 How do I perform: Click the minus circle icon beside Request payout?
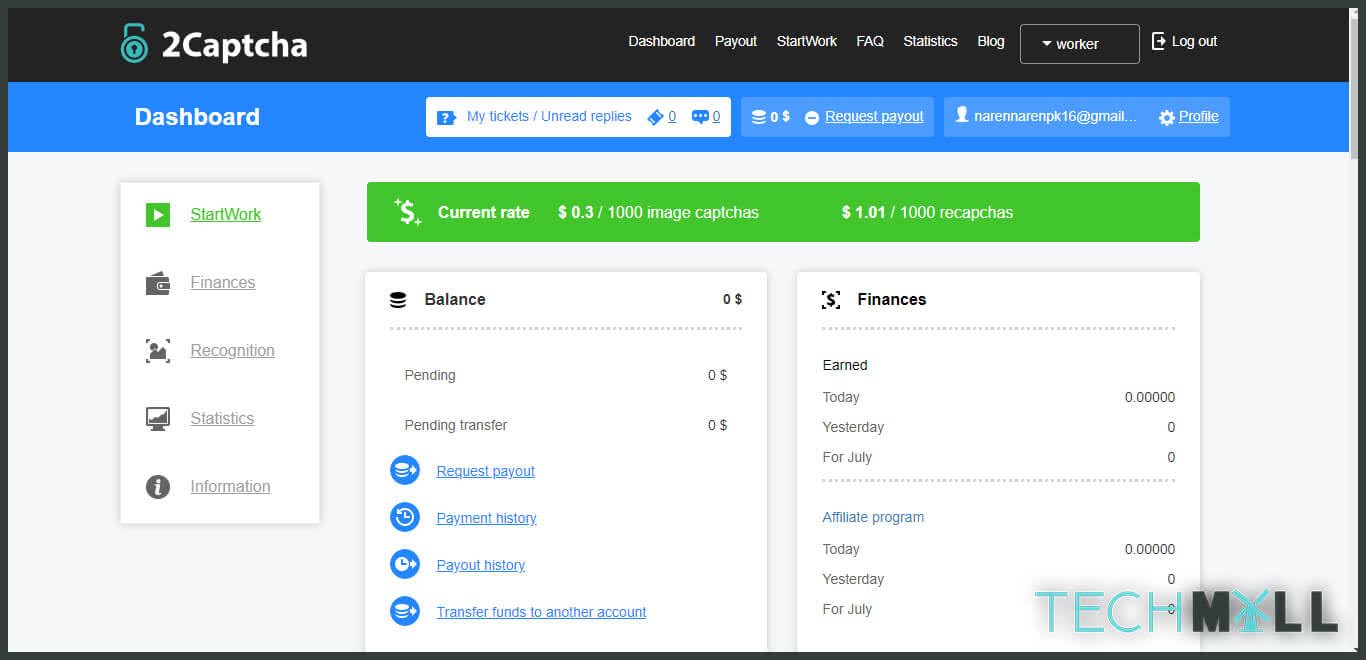(812, 117)
